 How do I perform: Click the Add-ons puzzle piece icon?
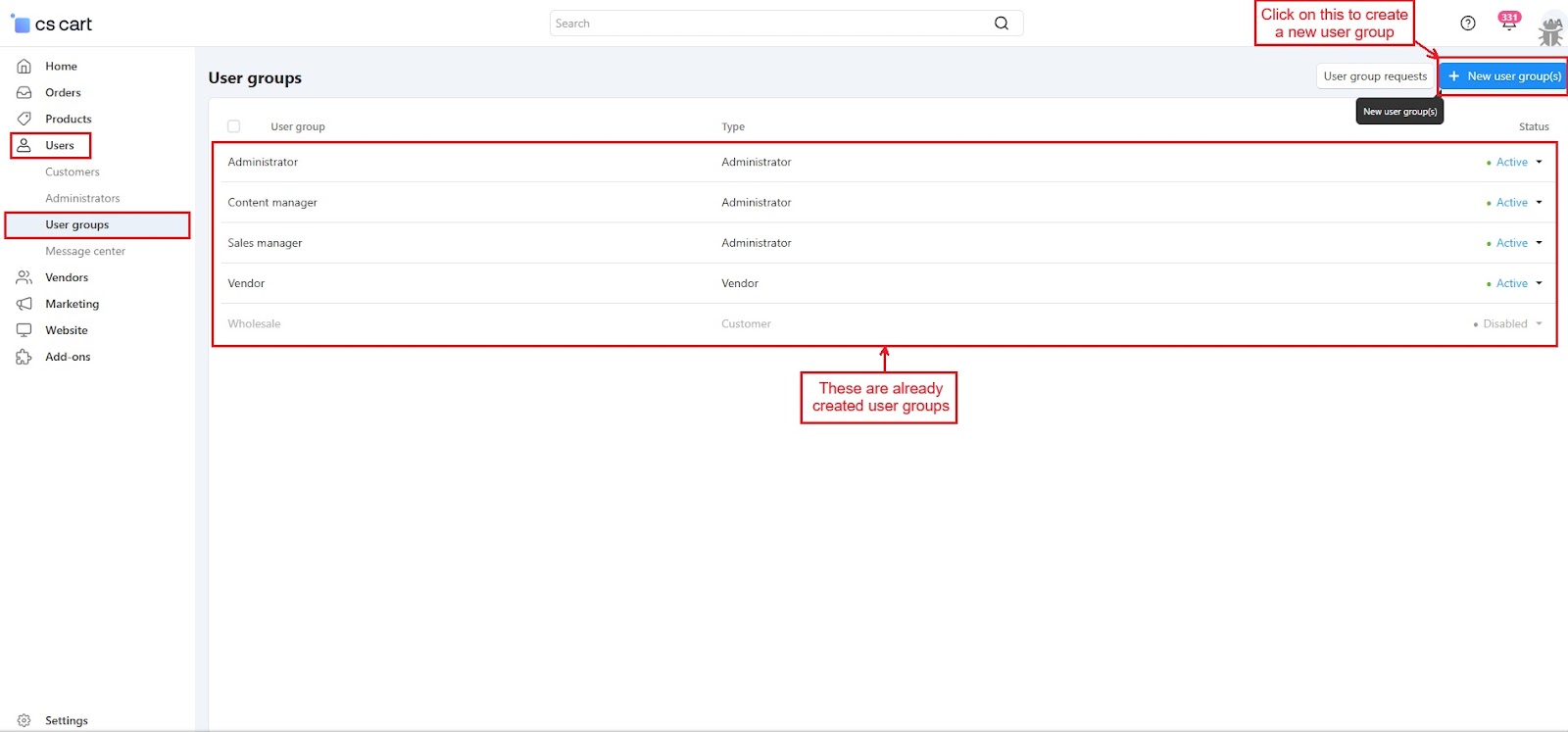[24, 358]
